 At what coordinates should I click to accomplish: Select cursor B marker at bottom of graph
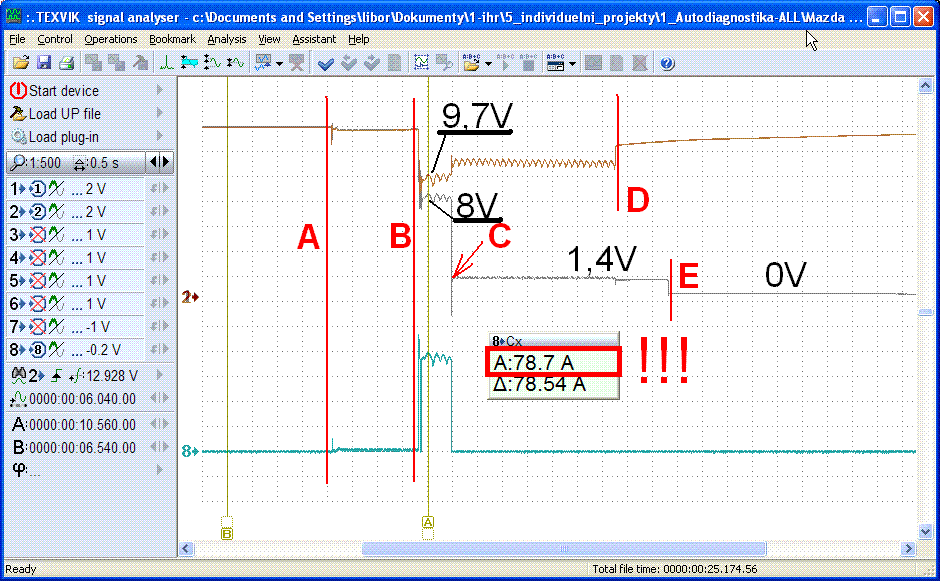click(227, 533)
